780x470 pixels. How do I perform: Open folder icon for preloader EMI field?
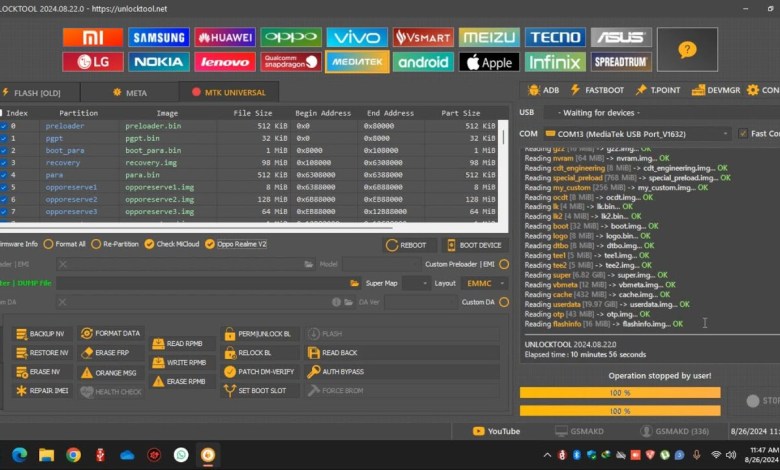tap(309, 264)
